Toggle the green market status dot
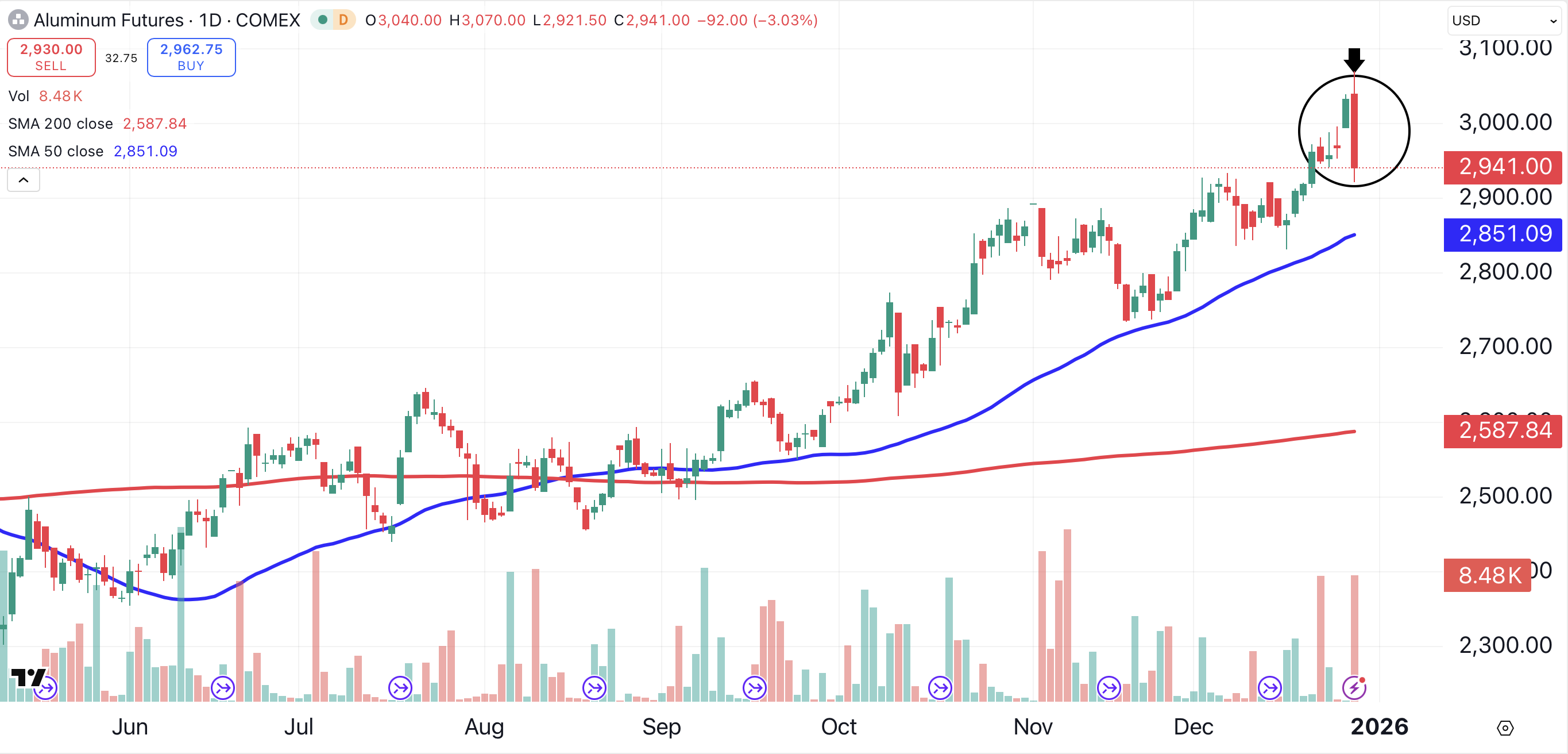Viewport: 1568px width, 754px height. [x=323, y=20]
